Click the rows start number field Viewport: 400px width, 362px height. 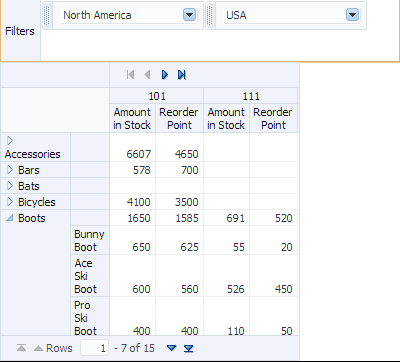[x=94, y=348]
